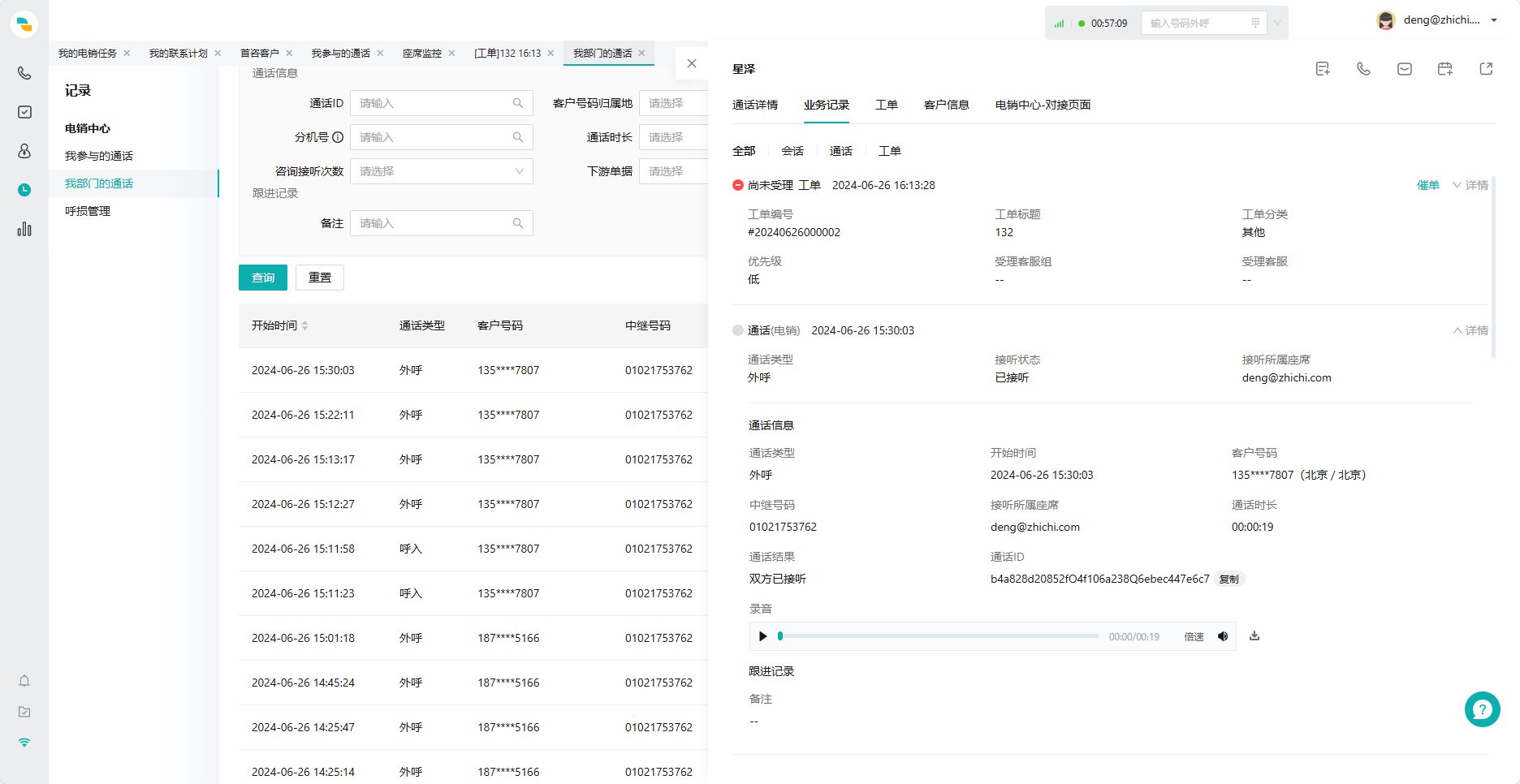Send a message with the envelope icon

(1404, 69)
